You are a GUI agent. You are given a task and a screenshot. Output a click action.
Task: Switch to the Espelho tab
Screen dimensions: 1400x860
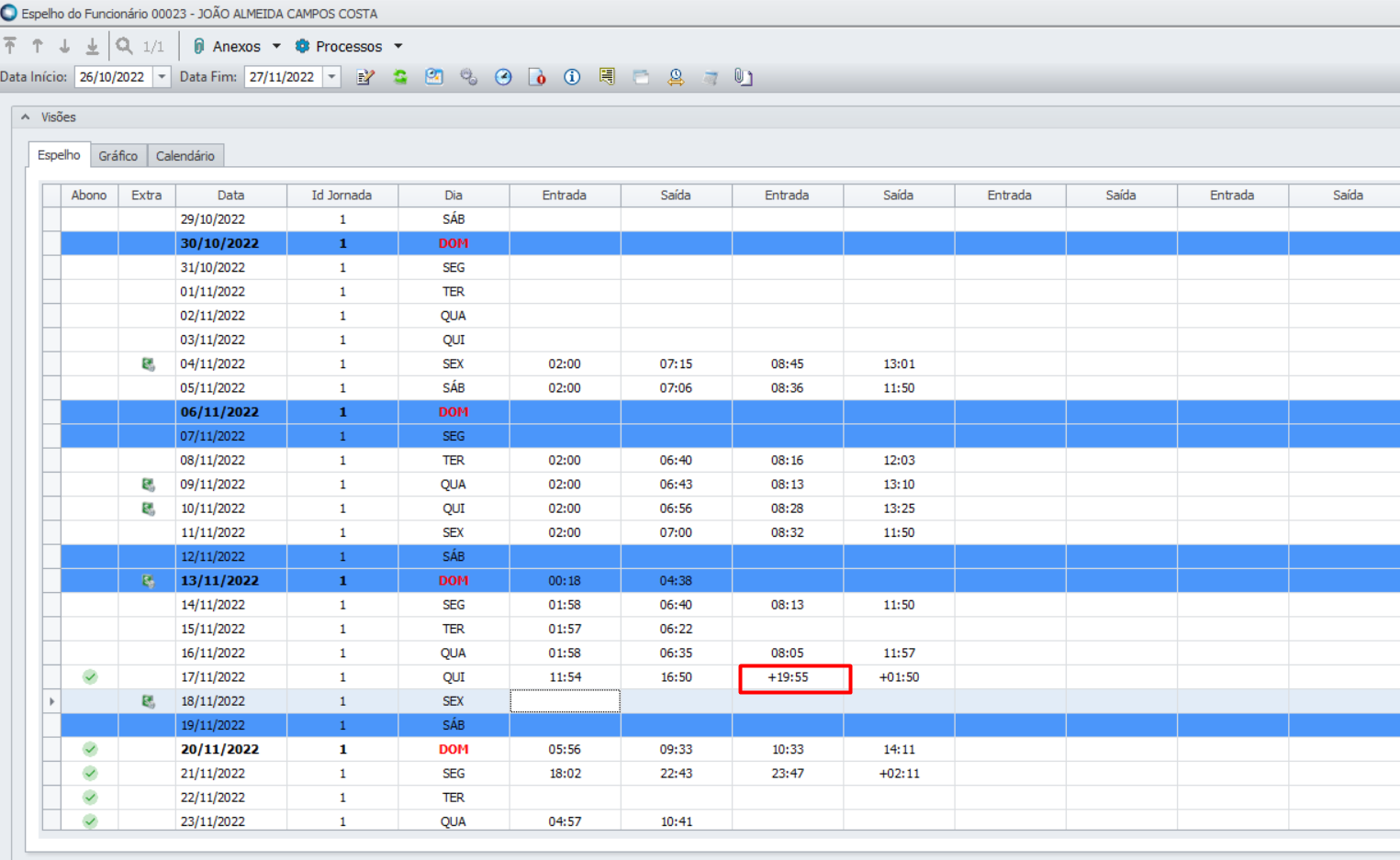click(59, 155)
